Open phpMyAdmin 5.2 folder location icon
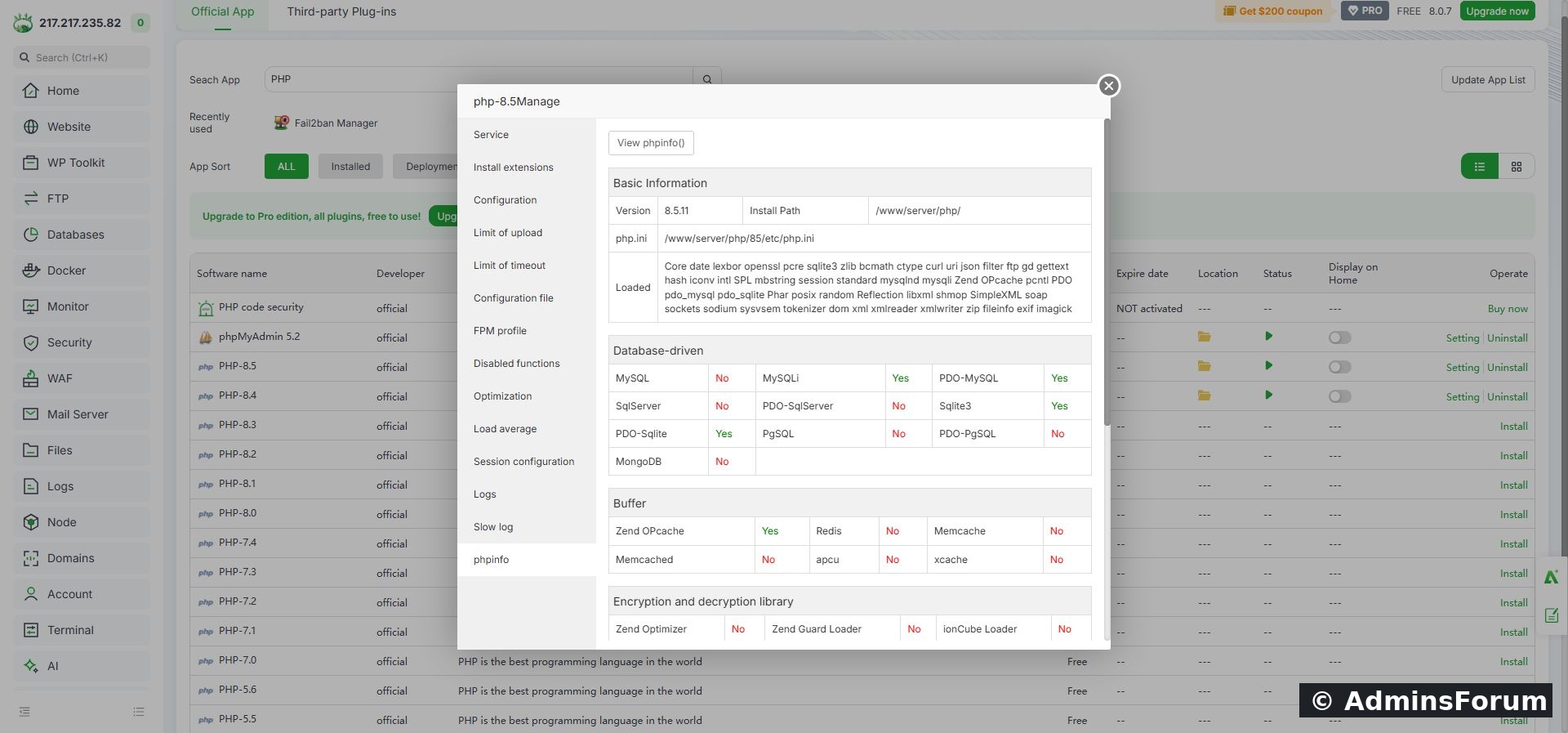The height and width of the screenshot is (733, 1568). point(1204,337)
